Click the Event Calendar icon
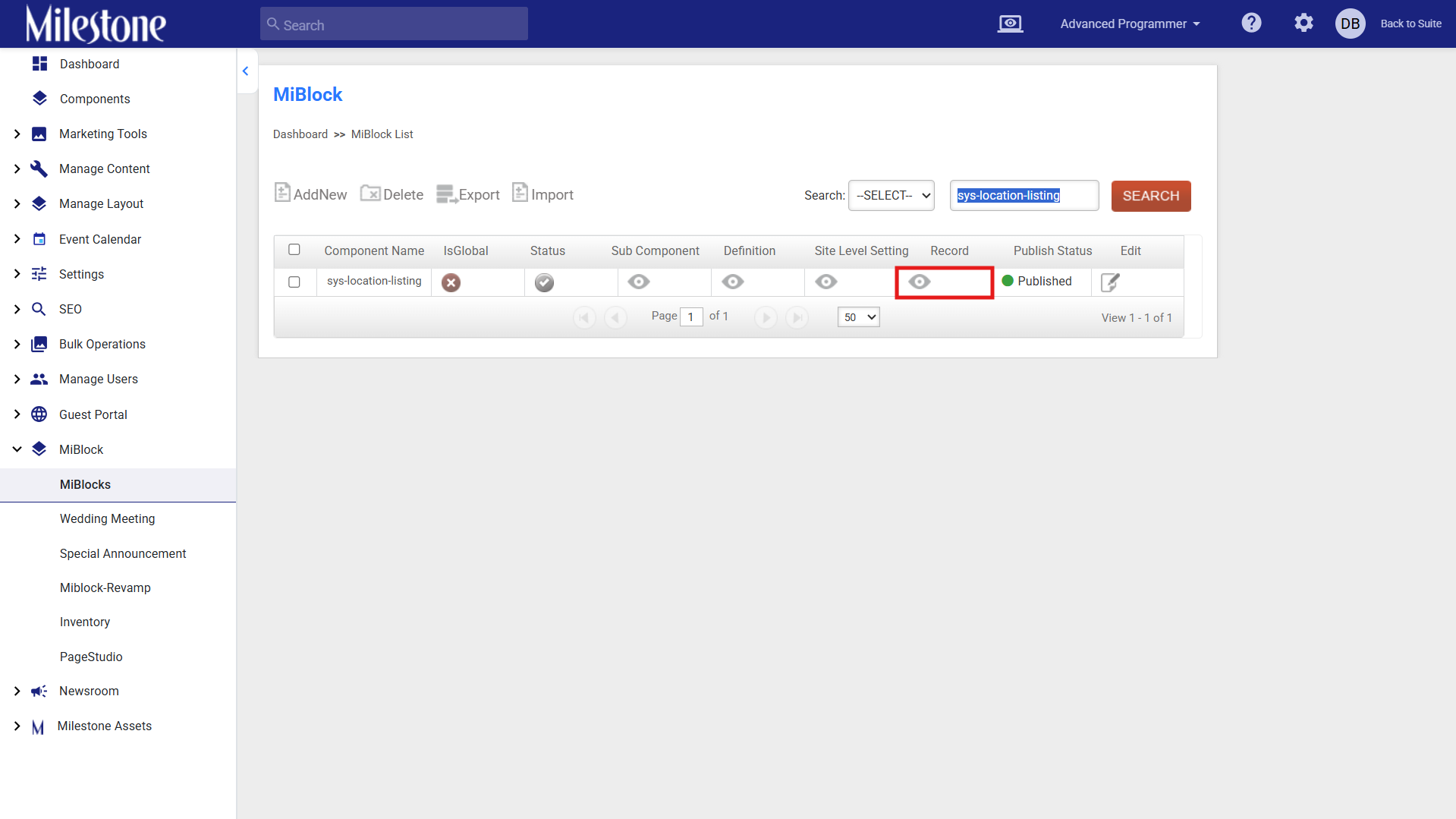This screenshot has height=819, width=1456. (x=39, y=239)
